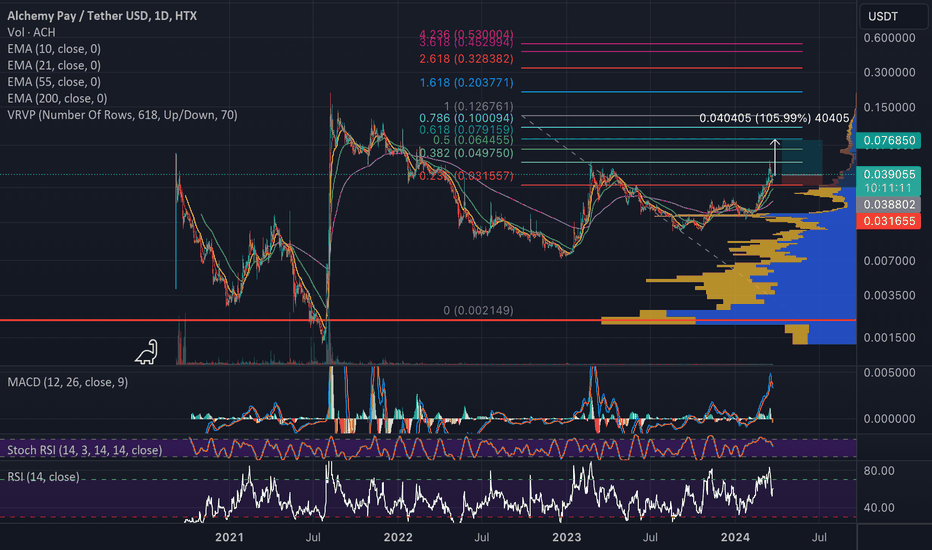The height and width of the screenshot is (550, 932).
Task: Click the 2022 label on time axis
Action: click(x=398, y=538)
